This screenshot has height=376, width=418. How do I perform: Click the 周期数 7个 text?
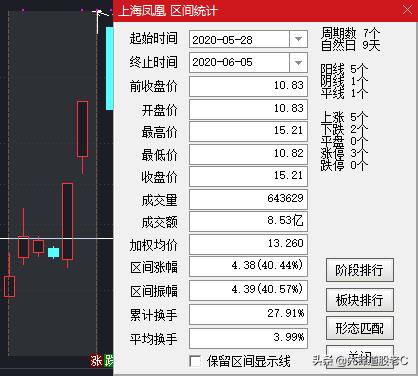350,33
